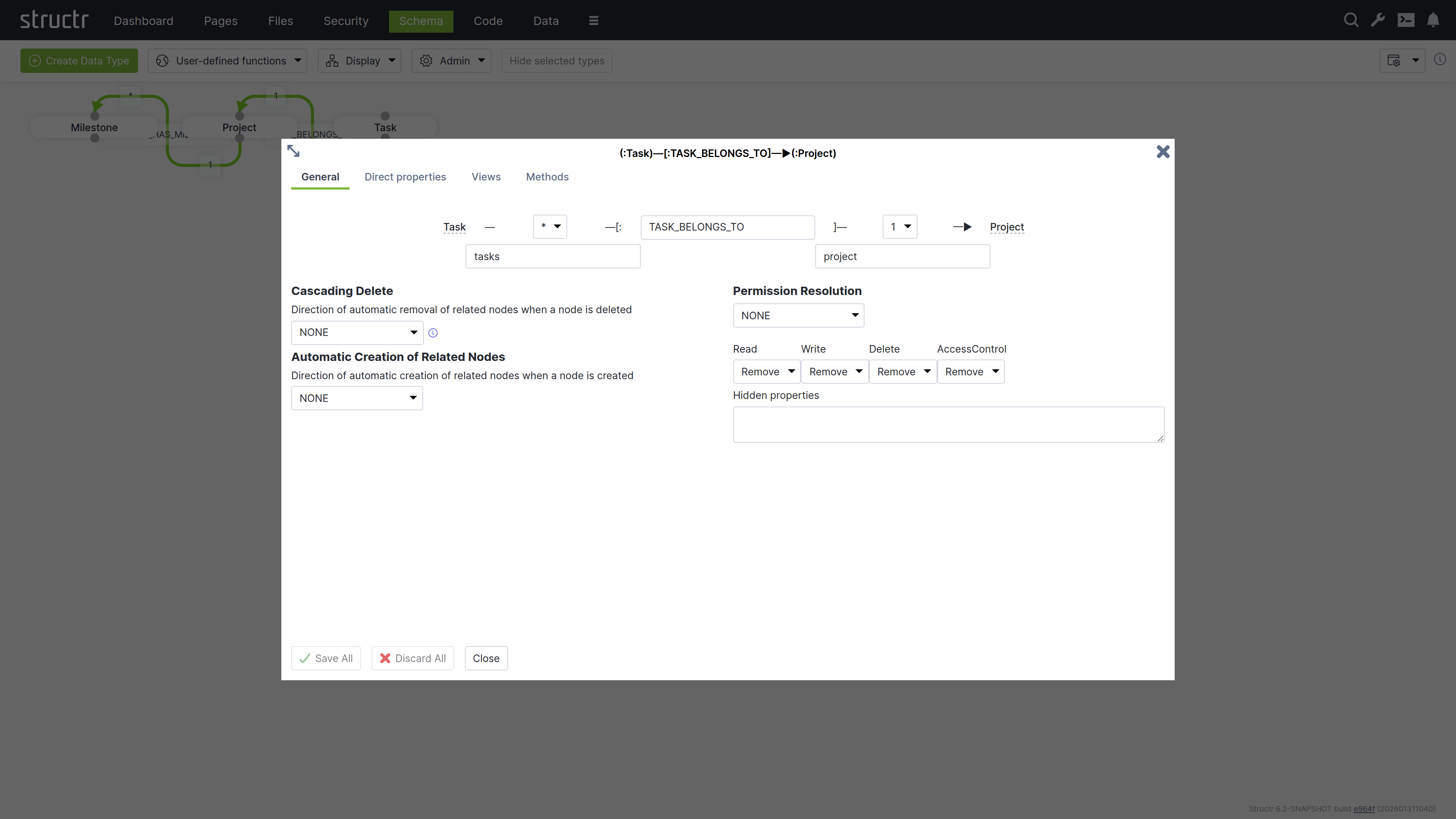Image resolution: width=1456 pixels, height=819 pixels.
Task: Open the AccessControl Remove dropdown
Action: (x=971, y=371)
